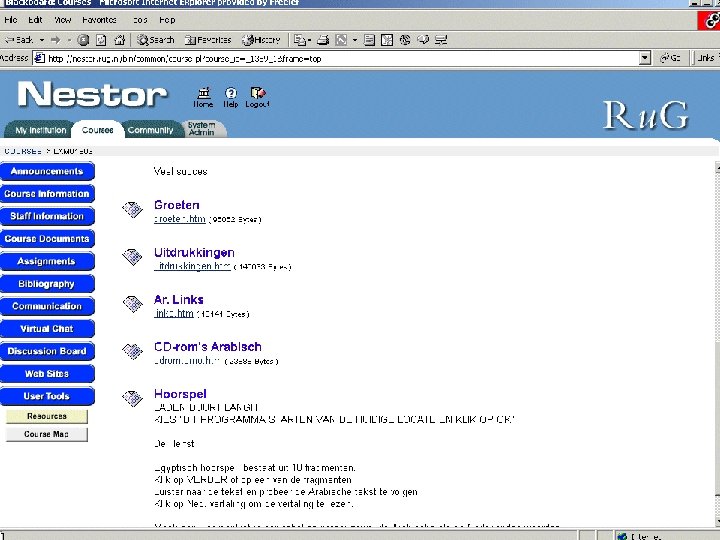Click the Internet Explorer logo in menu bar corner
This screenshot has width=720, height=540.
709,20
